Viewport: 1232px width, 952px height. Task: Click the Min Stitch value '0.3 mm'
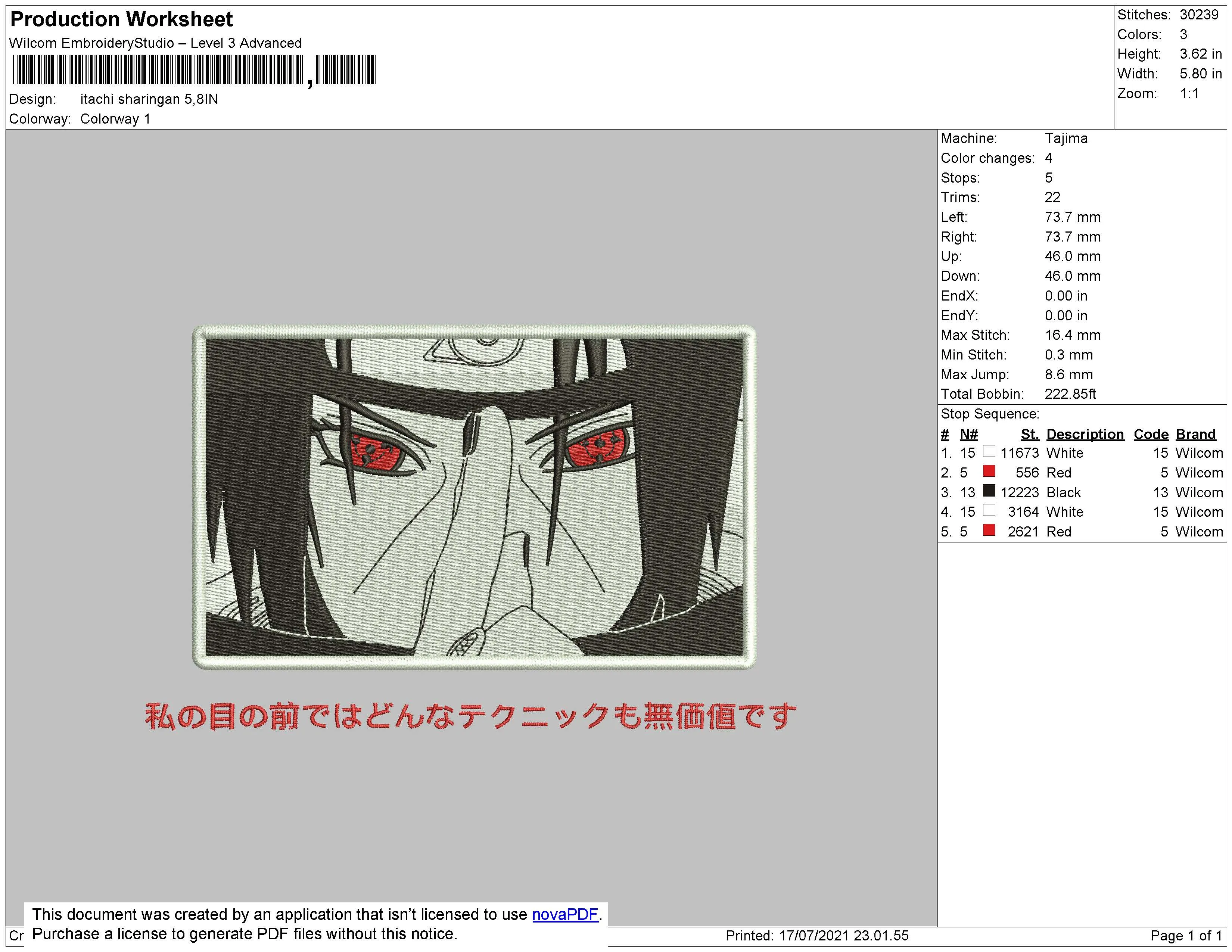tap(1069, 355)
